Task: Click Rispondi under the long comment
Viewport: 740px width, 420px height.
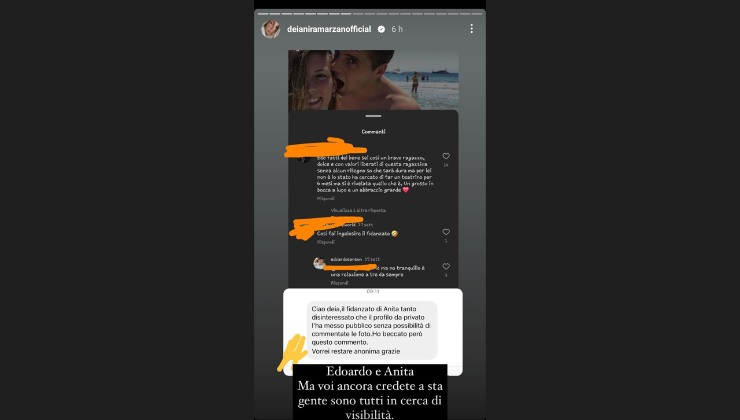Action: (x=326, y=199)
